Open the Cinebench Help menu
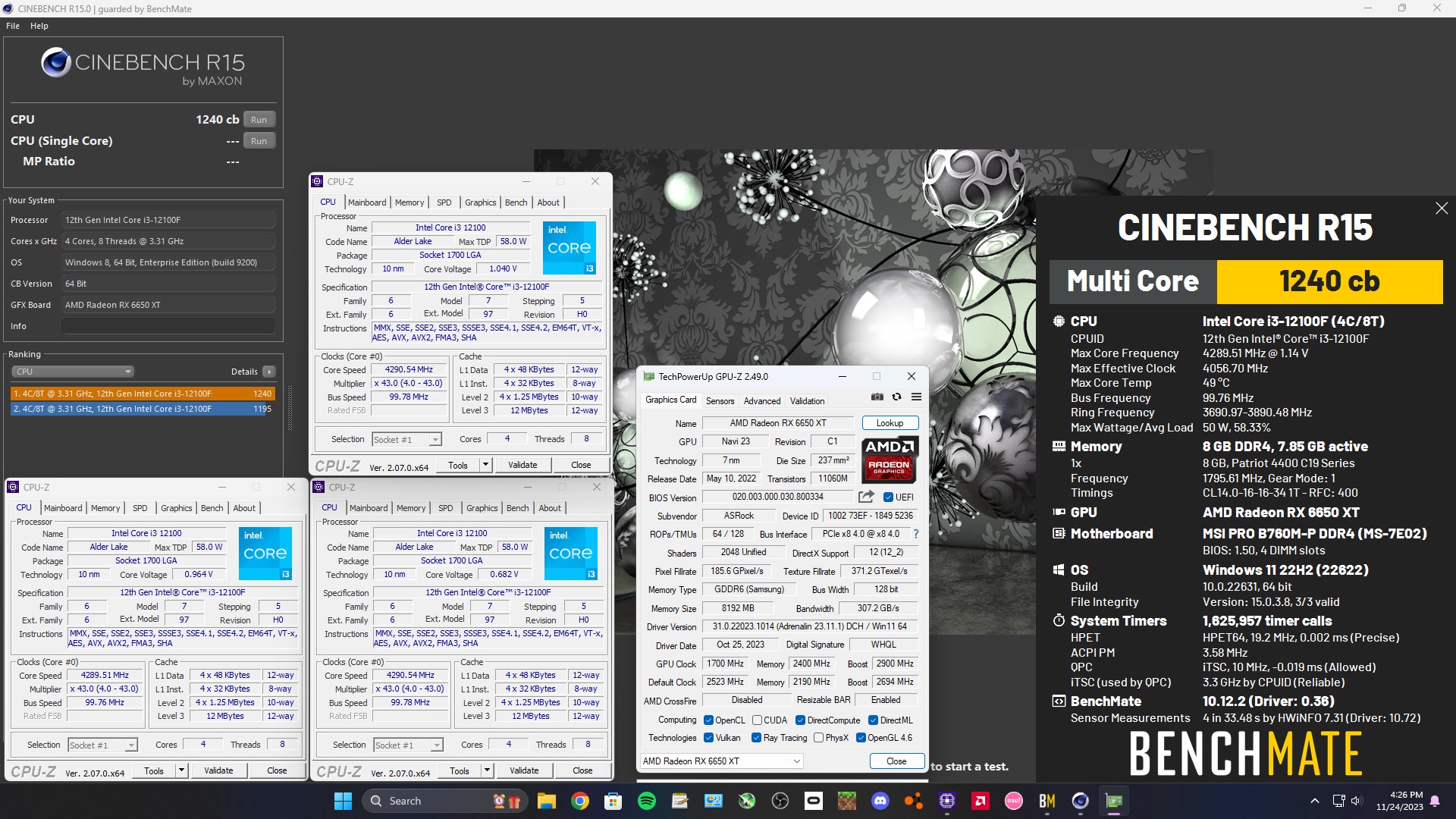The width and height of the screenshot is (1456, 819). pos(39,26)
